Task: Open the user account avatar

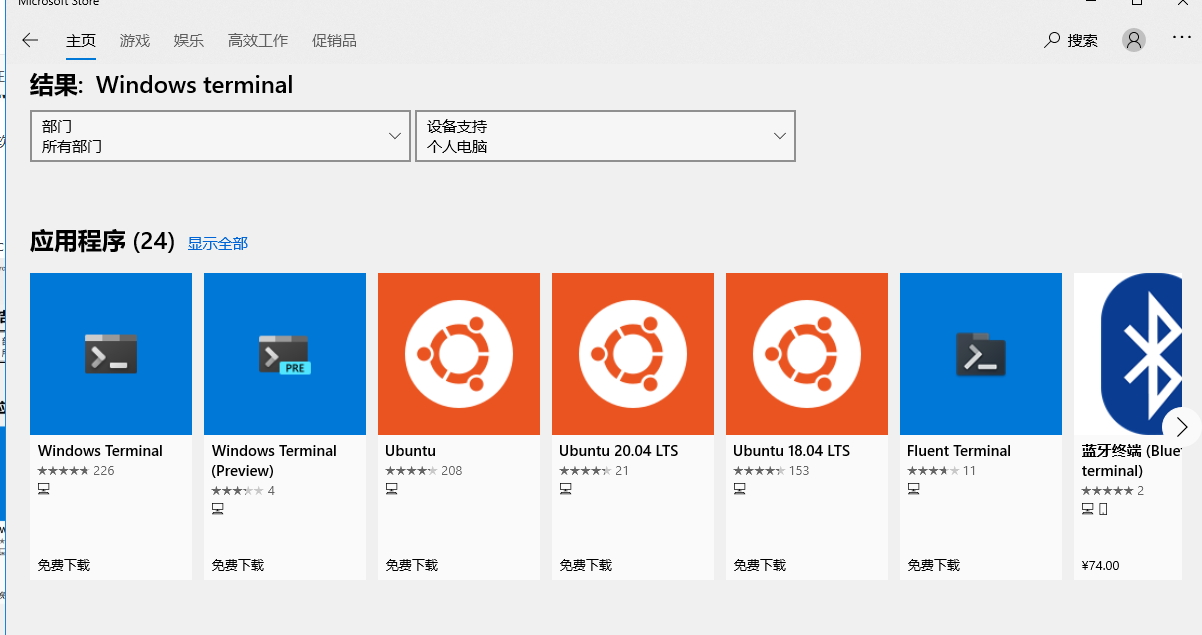Action: [x=1134, y=40]
